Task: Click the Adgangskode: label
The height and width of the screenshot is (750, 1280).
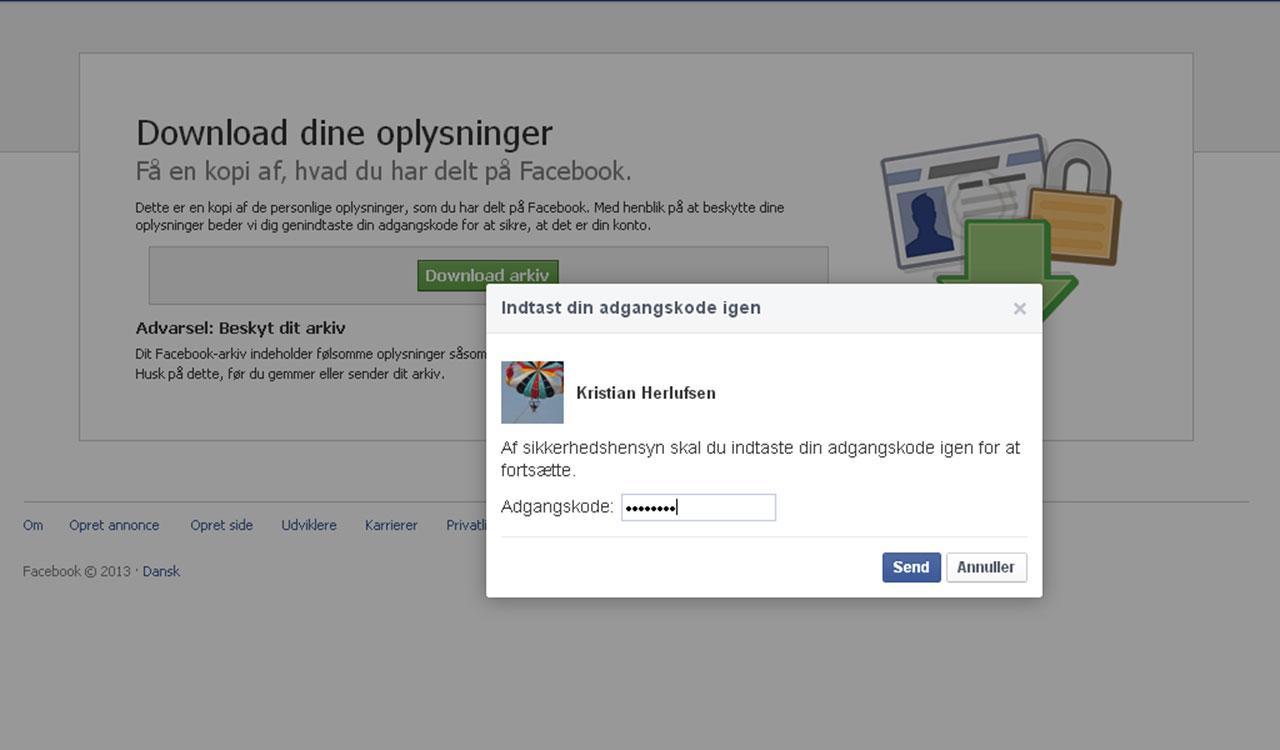Action: tap(557, 507)
